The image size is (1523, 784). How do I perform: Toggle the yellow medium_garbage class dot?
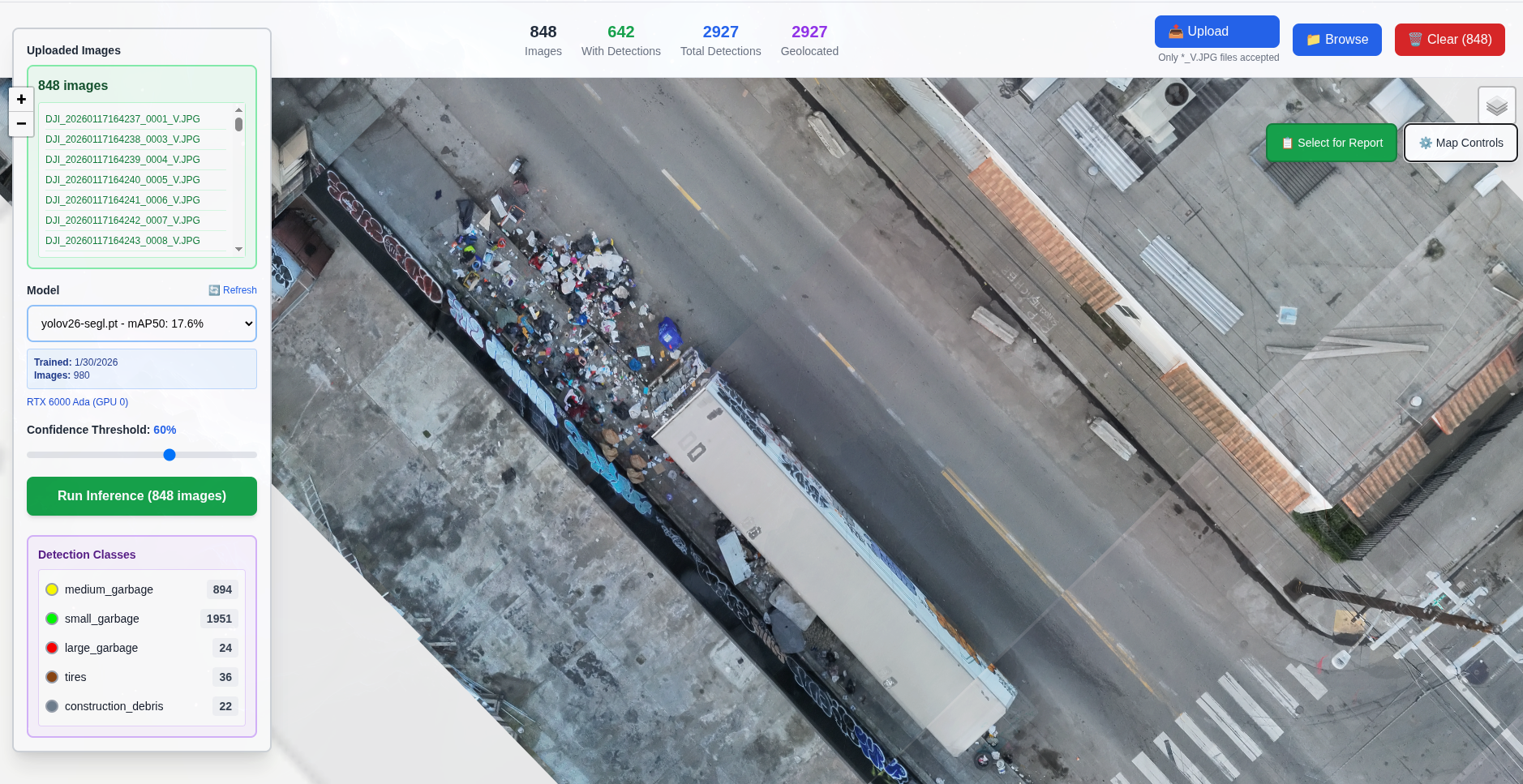tap(52, 589)
